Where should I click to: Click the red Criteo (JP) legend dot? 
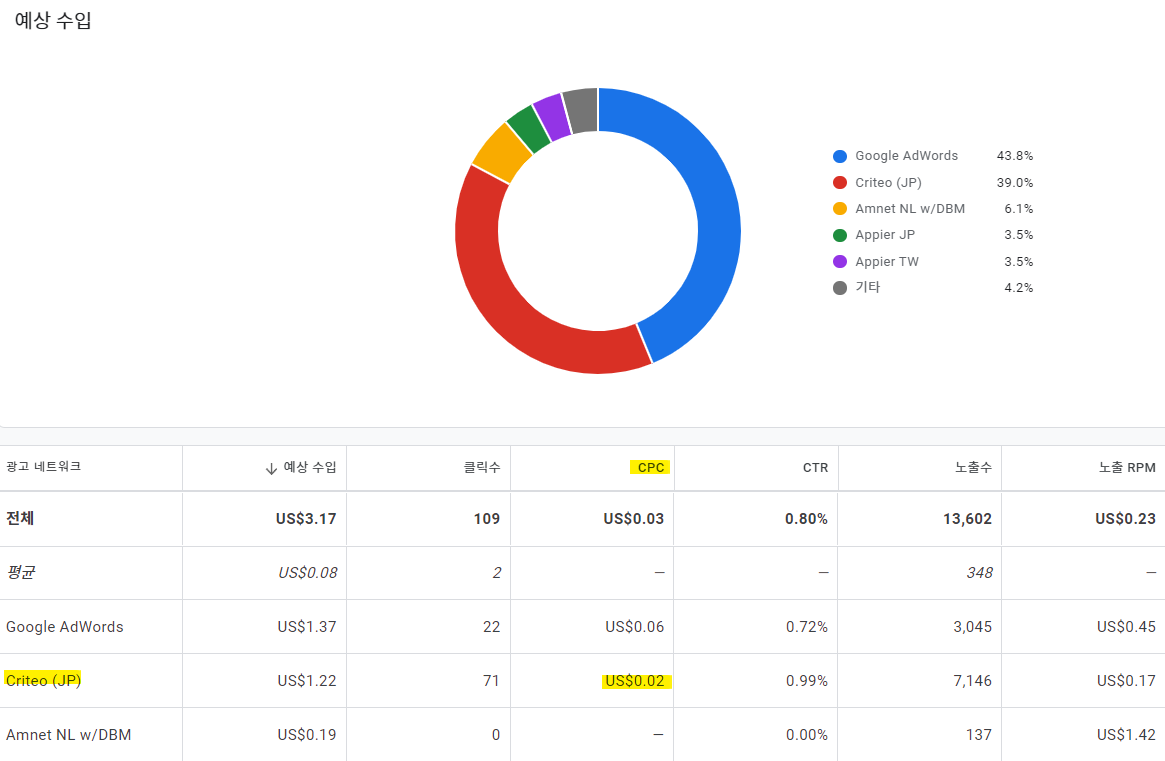pyautogui.click(x=840, y=182)
